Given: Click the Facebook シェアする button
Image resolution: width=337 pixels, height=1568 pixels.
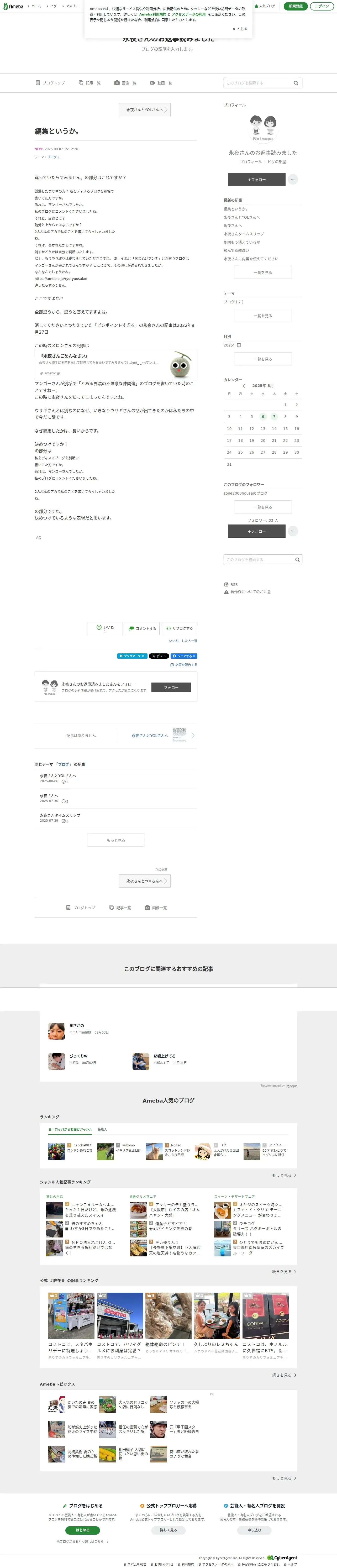Looking at the screenshot, I should coord(183,656).
